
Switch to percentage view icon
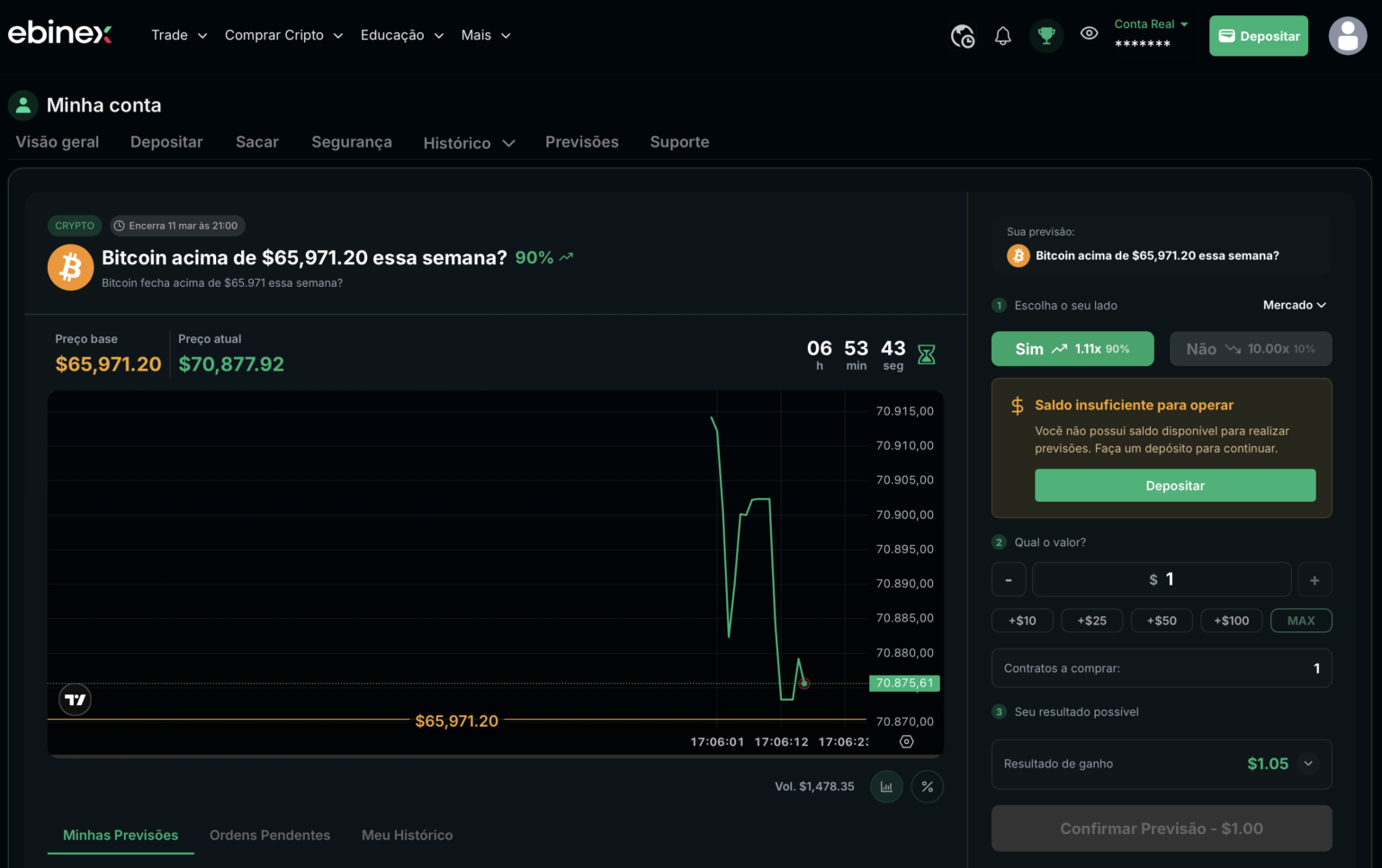[x=928, y=787]
